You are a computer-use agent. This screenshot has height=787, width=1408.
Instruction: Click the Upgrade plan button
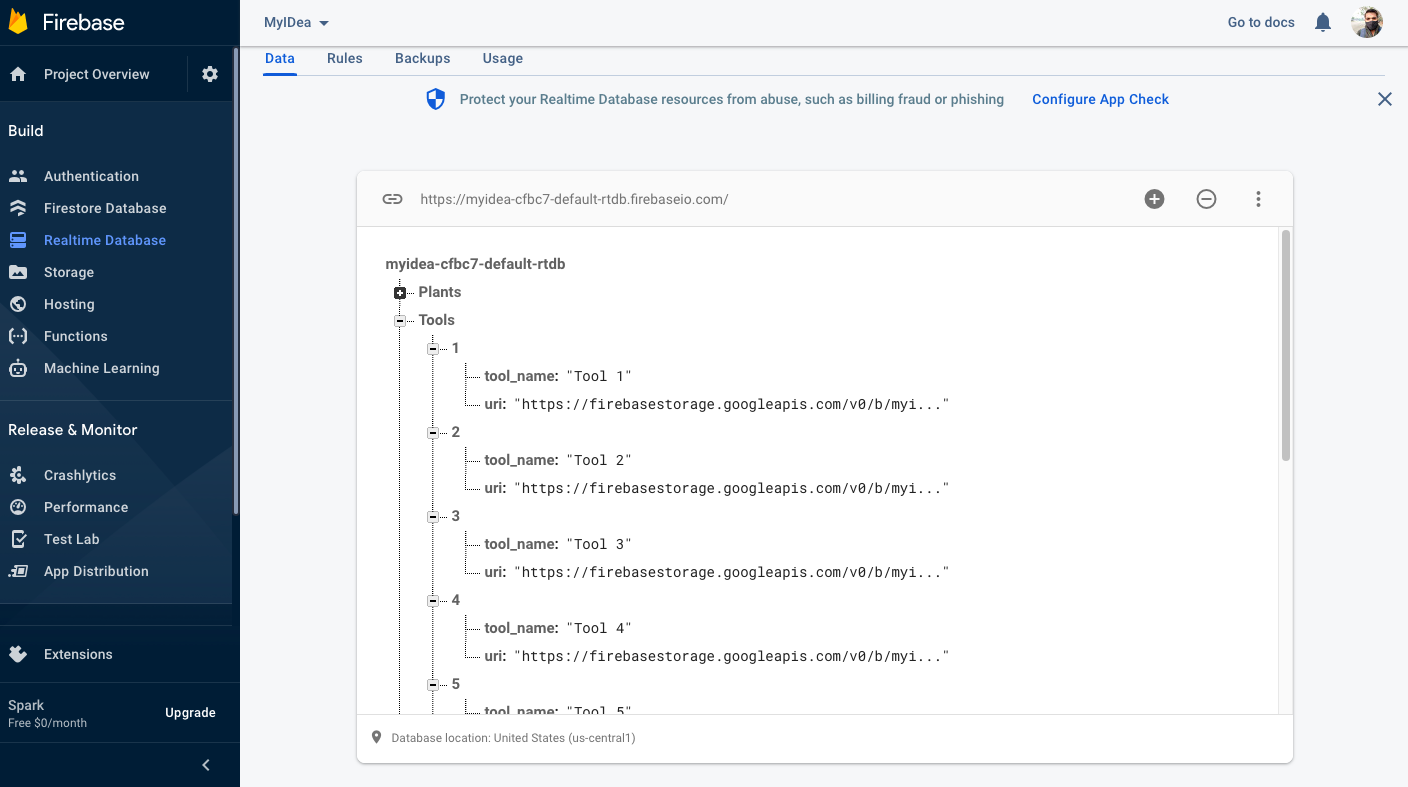(190, 713)
